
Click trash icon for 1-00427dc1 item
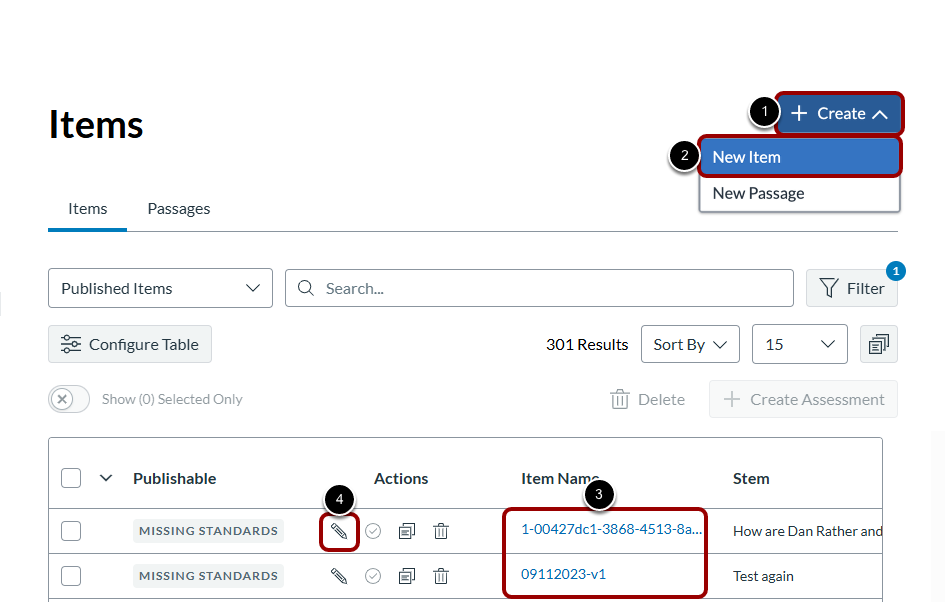coord(441,531)
